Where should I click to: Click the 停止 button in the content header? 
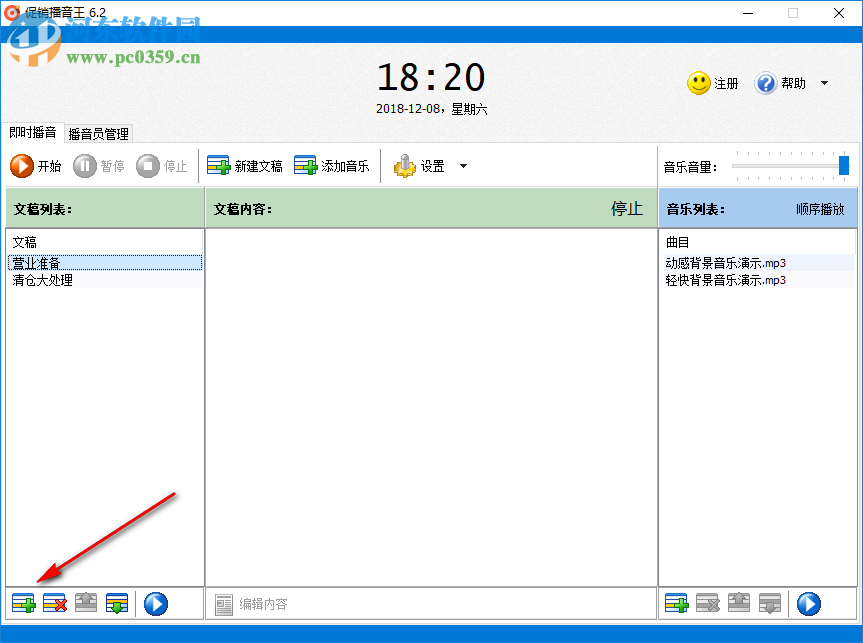click(x=627, y=208)
